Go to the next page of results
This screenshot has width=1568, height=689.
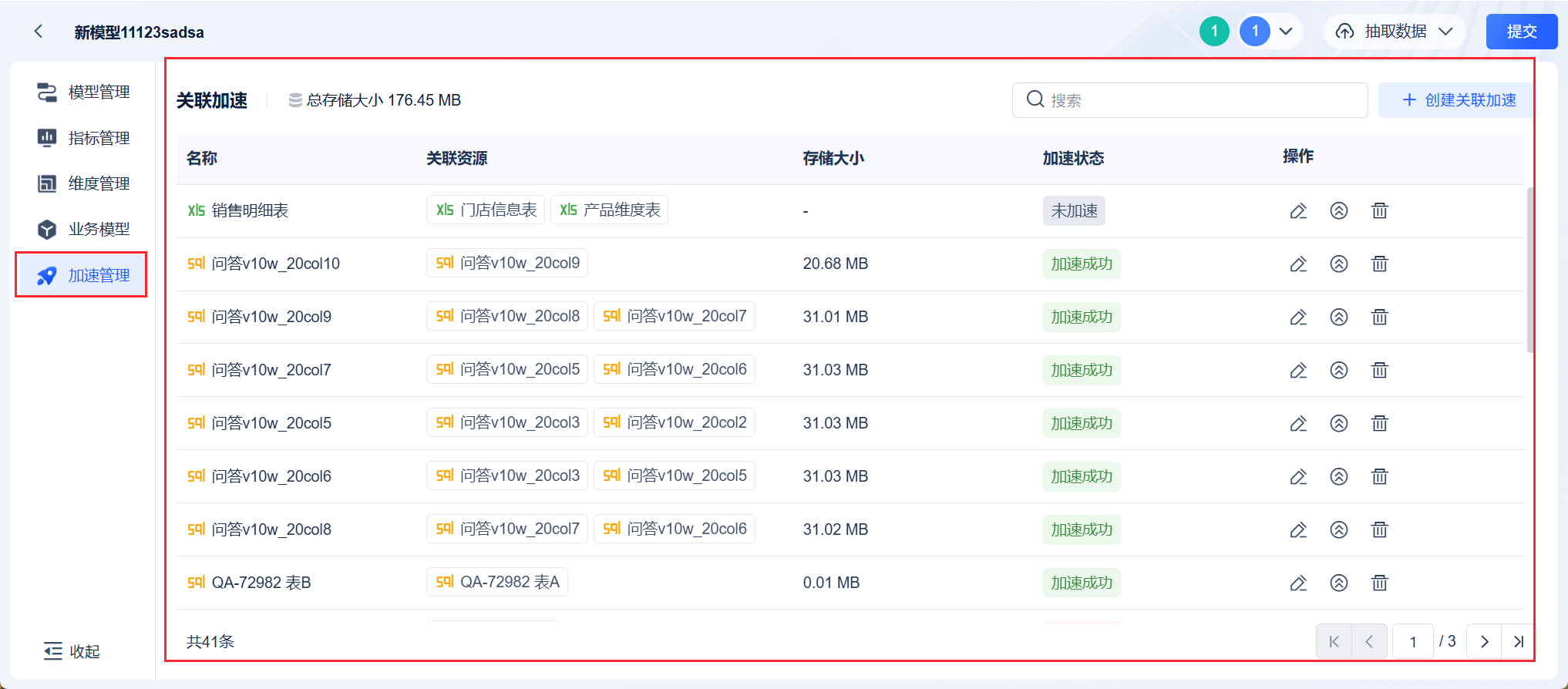pyautogui.click(x=1484, y=641)
